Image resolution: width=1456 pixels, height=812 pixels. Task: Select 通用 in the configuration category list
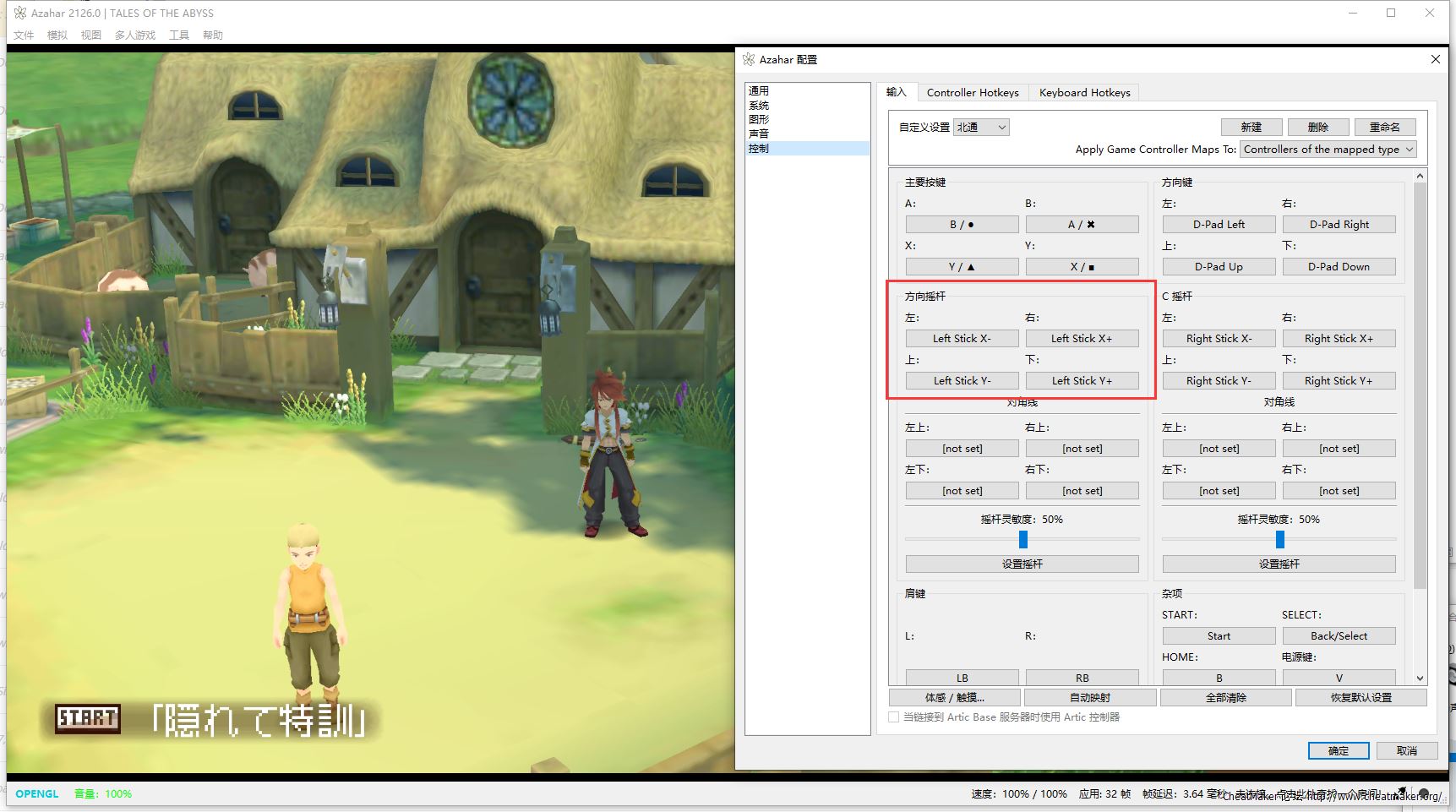pyautogui.click(x=807, y=90)
